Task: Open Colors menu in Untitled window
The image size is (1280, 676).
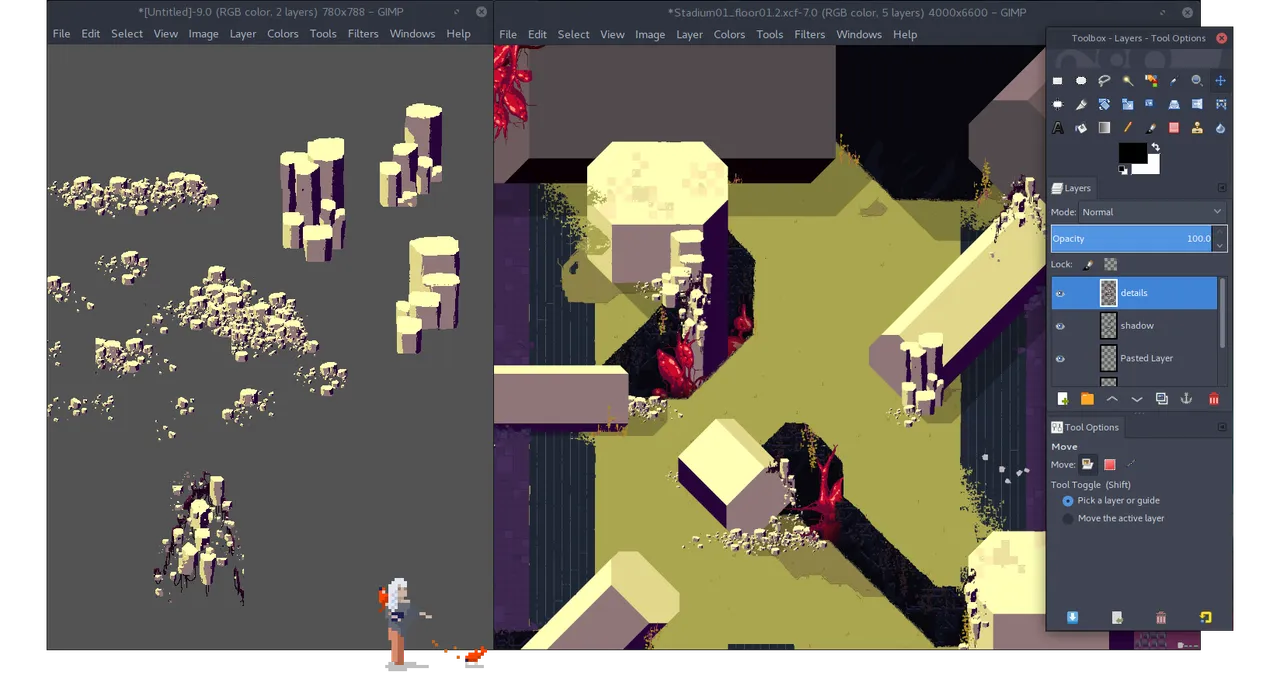Action: pyautogui.click(x=282, y=34)
